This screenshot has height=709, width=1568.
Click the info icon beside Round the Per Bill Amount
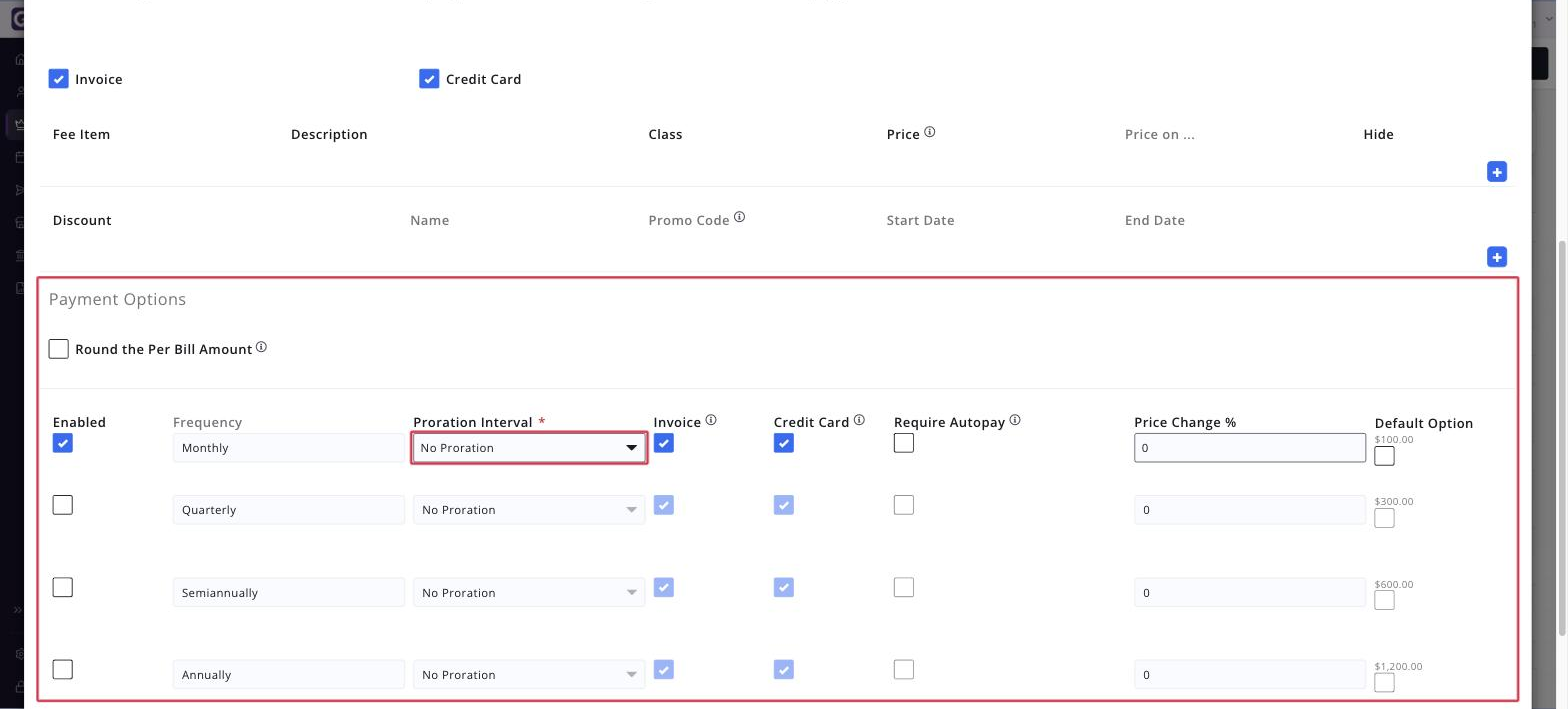point(261,347)
